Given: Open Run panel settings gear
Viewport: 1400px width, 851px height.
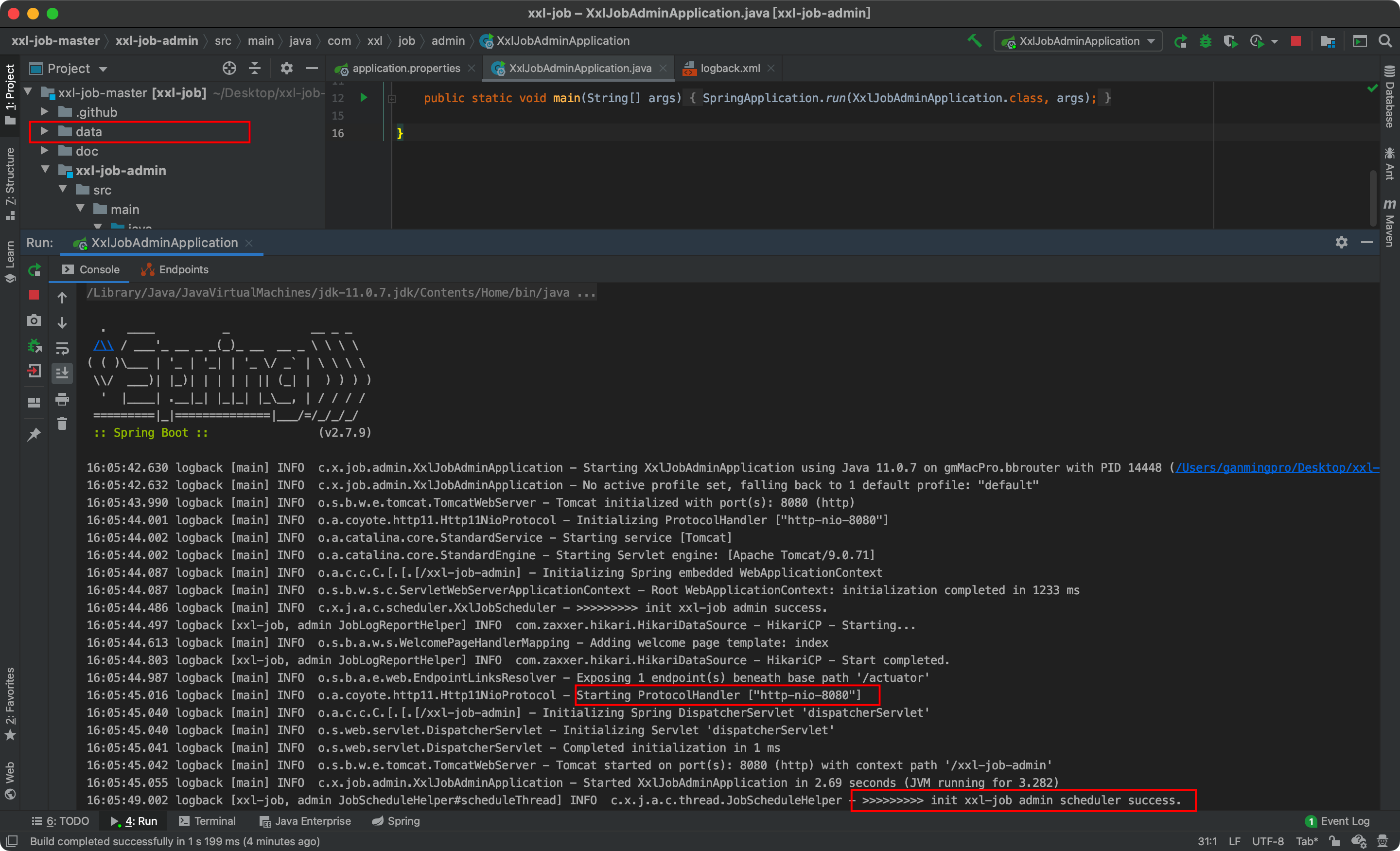Looking at the screenshot, I should (1342, 243).
